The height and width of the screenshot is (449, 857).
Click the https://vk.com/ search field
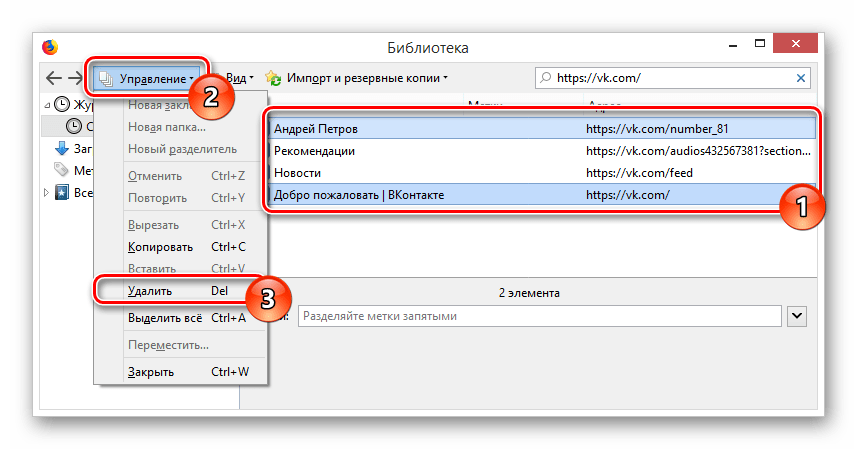point(673,78)
